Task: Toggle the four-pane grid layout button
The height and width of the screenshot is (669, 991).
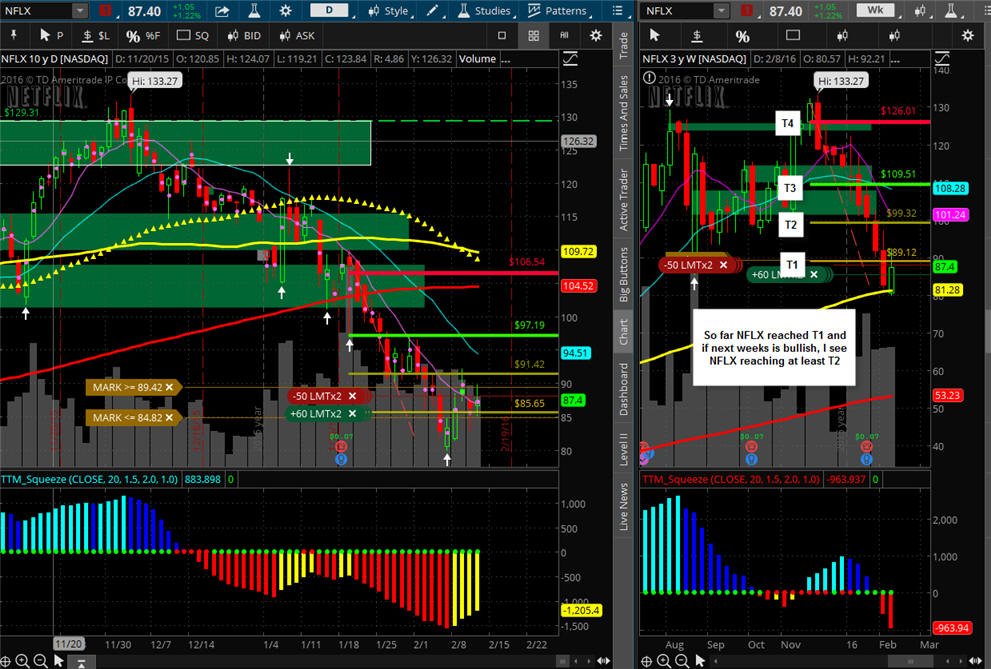Action: (533, 35)
